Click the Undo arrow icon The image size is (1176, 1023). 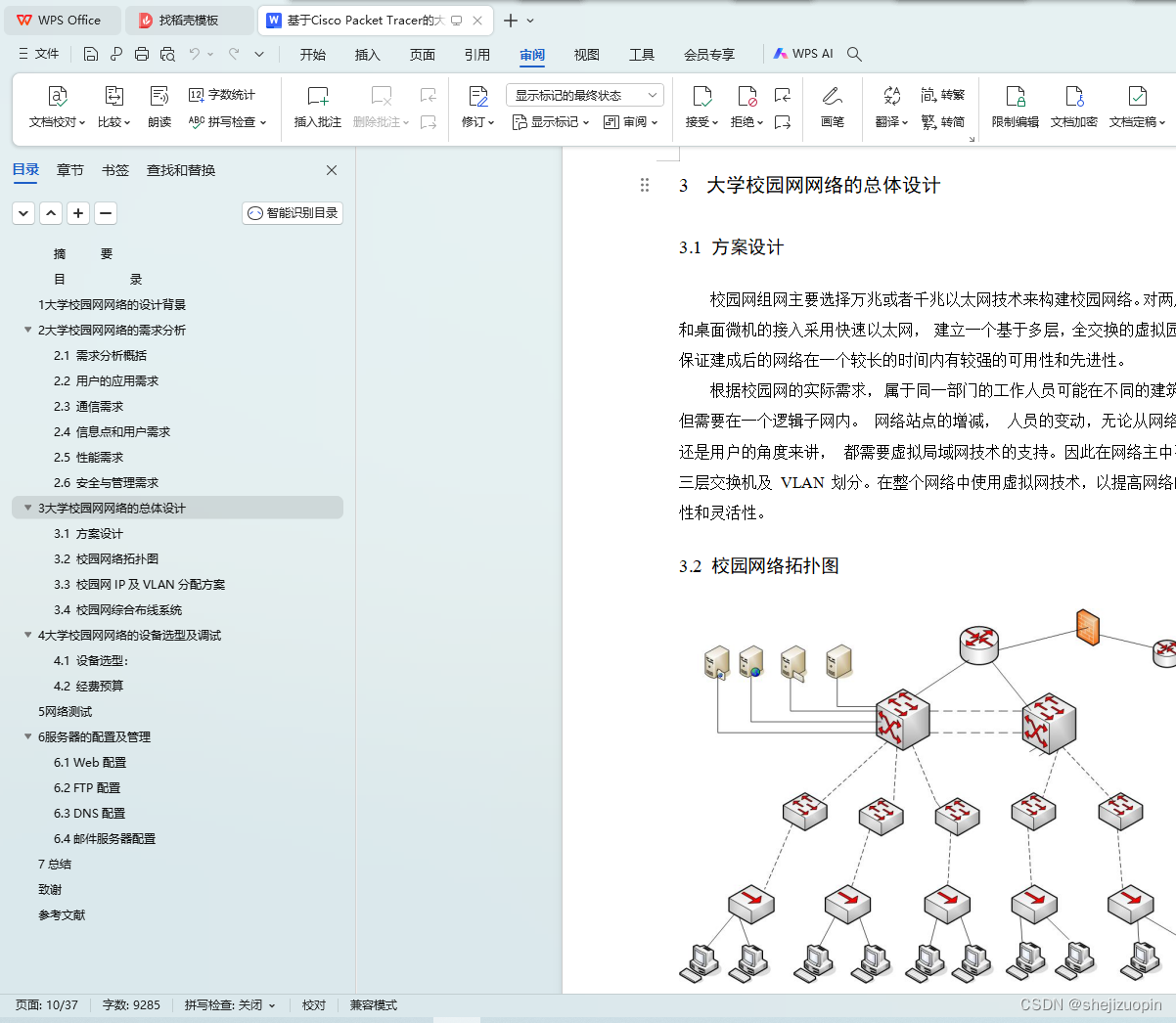tap(195, 54)
